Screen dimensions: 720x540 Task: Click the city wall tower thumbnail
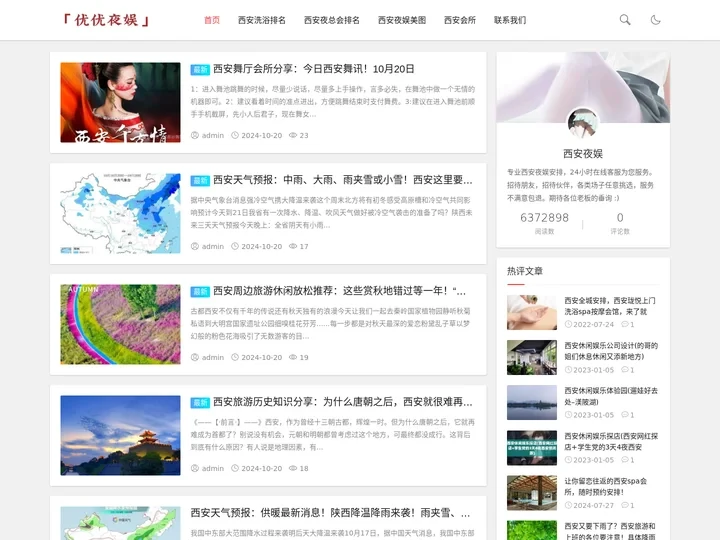click(x=120, y=435)
